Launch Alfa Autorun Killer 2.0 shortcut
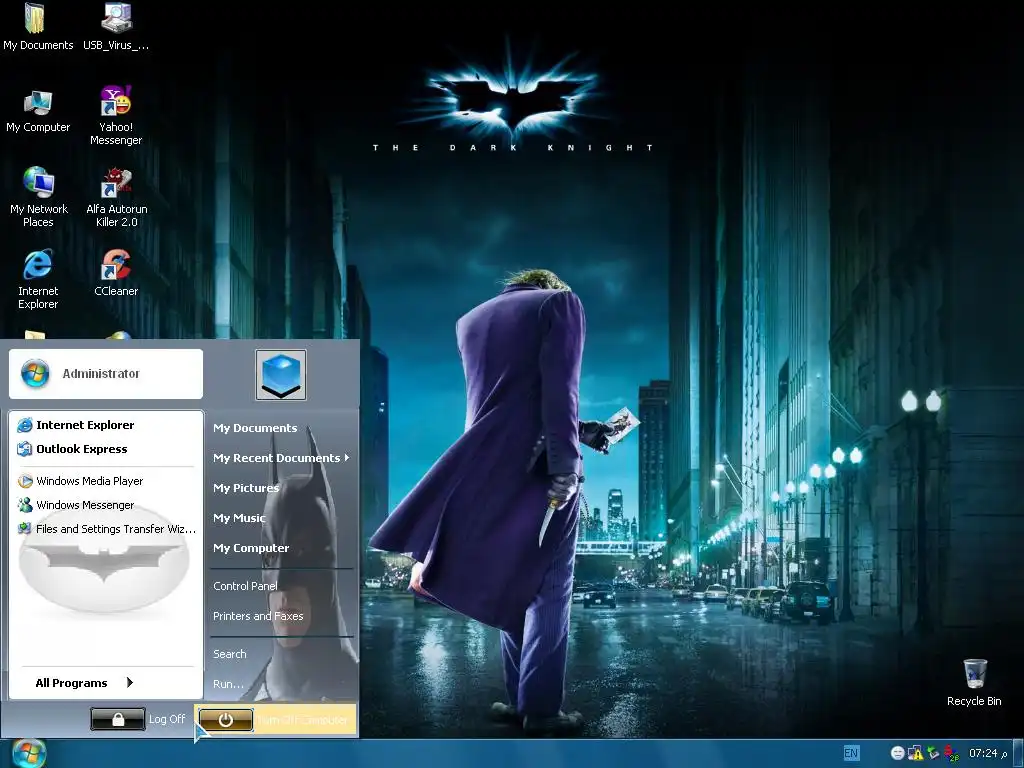This screenshot has height=768, width=1024. tap(116, 197)
